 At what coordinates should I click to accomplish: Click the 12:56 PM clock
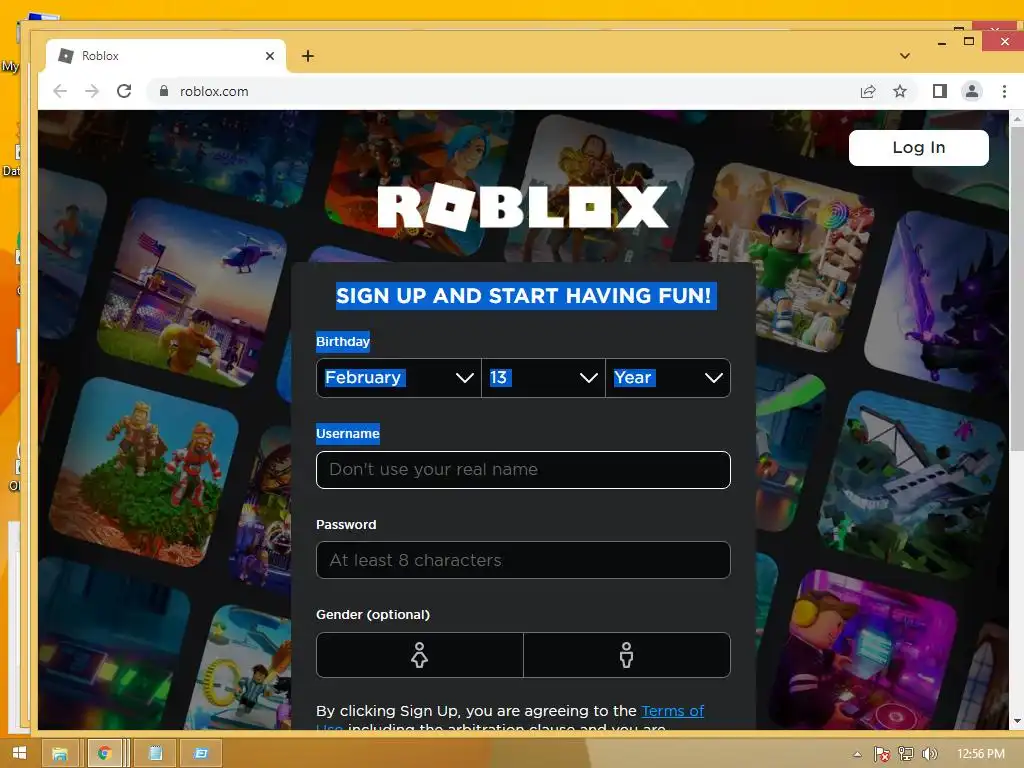[981, 754]
